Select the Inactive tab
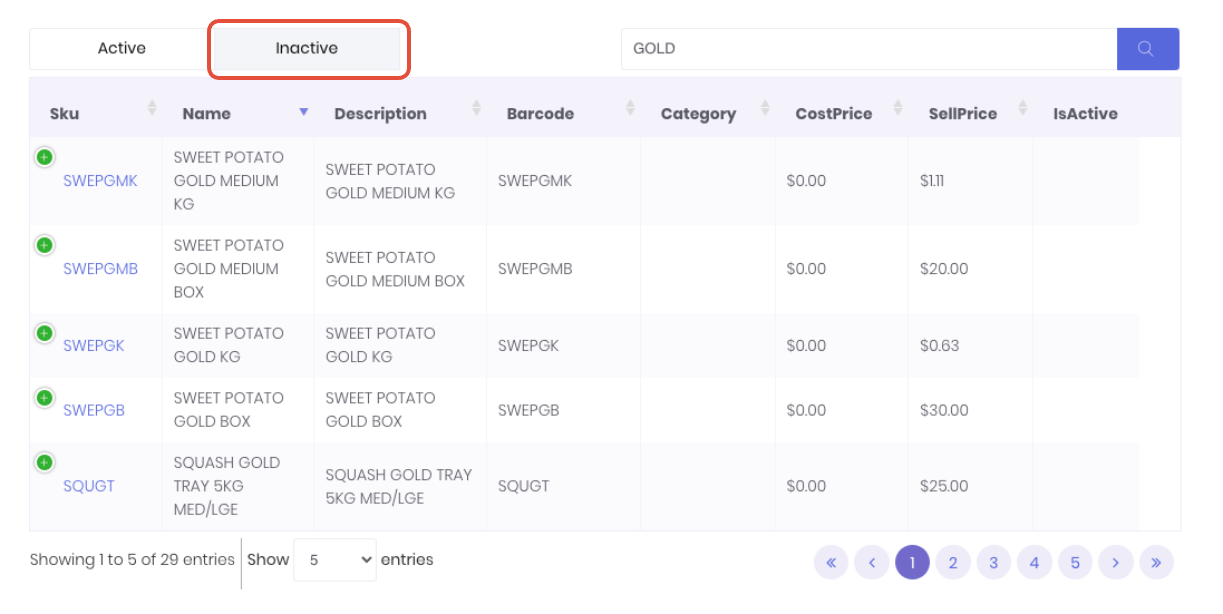The width and height of the screenshot is (1223, 614). (x=306, y=48)
